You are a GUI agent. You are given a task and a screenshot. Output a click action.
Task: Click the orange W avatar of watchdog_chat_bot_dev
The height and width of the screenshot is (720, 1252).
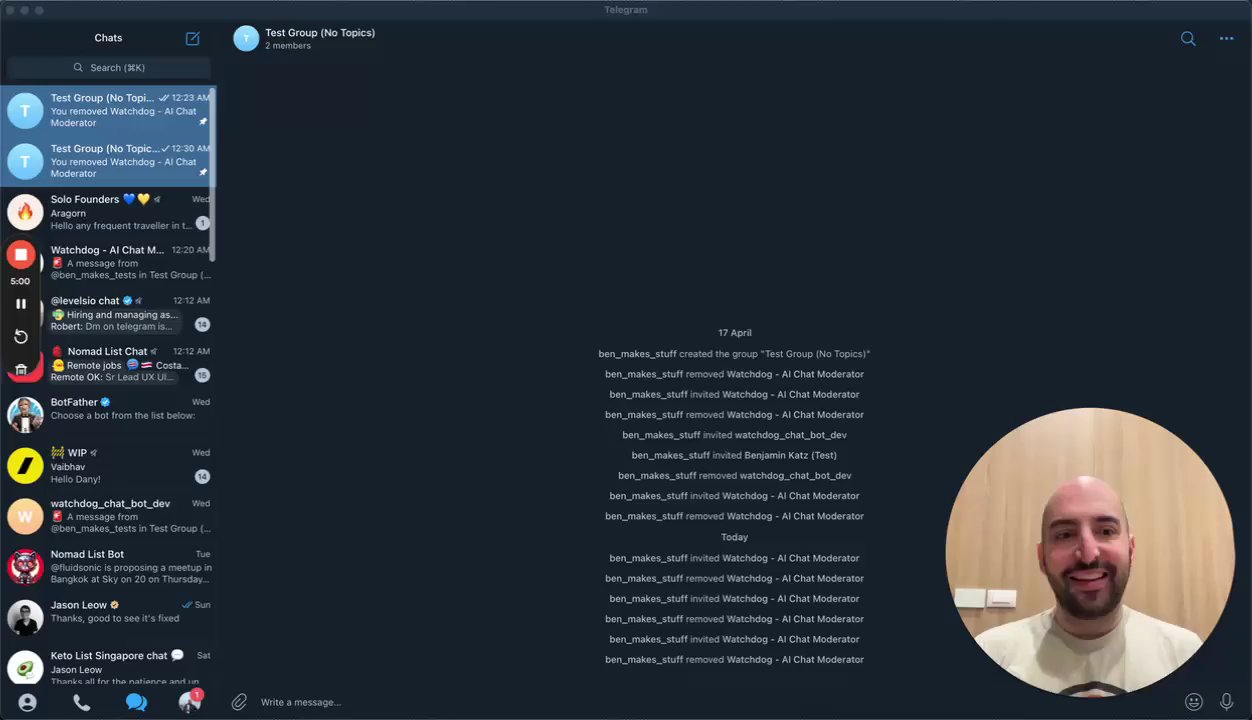[x=25, y=516]
